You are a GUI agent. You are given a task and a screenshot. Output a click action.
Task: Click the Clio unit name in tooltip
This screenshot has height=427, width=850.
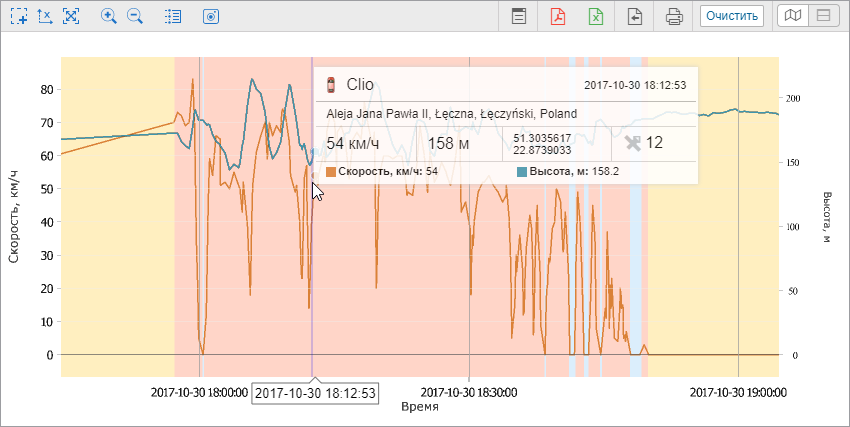(x=360, y=85)
